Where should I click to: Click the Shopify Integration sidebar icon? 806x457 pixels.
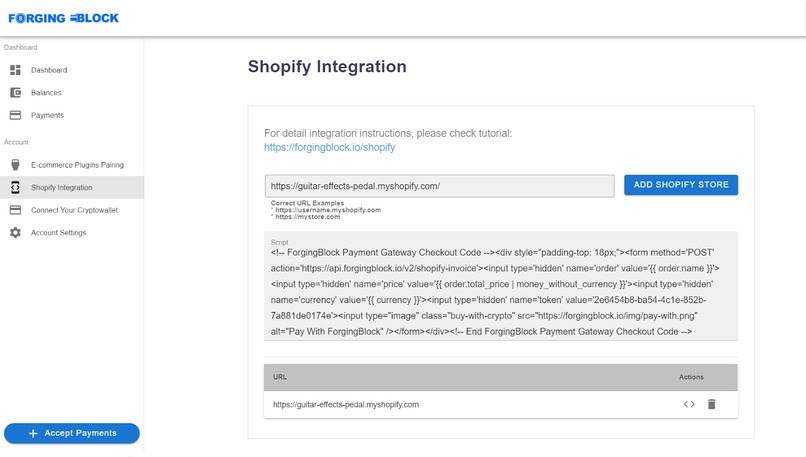(x=15, y=187)
